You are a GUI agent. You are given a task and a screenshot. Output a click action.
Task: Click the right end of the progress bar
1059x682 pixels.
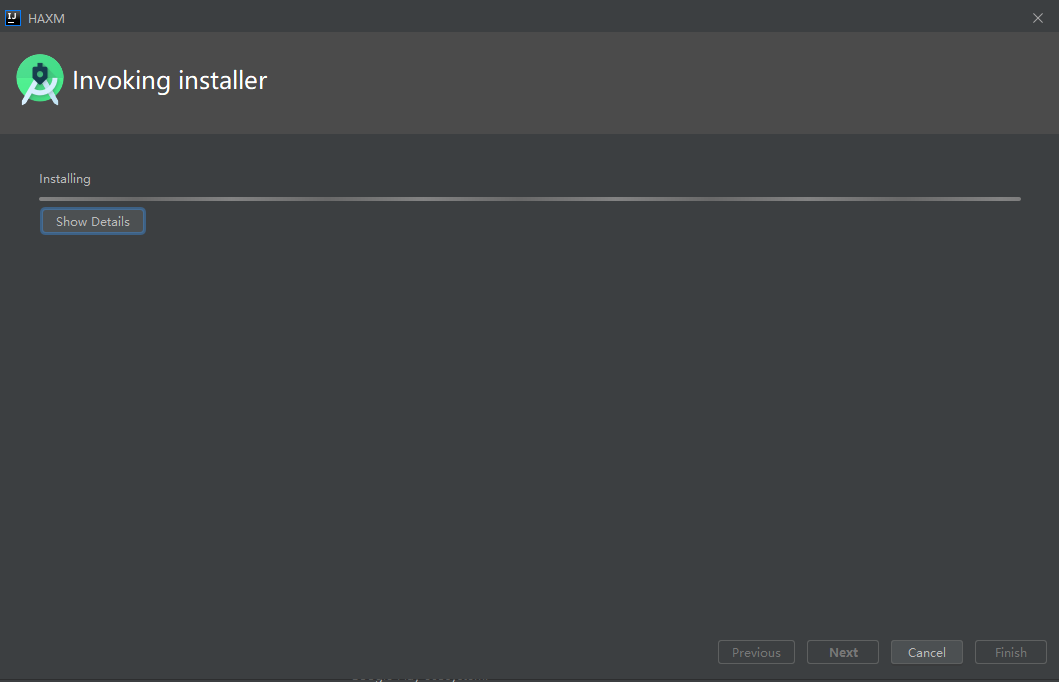(1015, 198)
